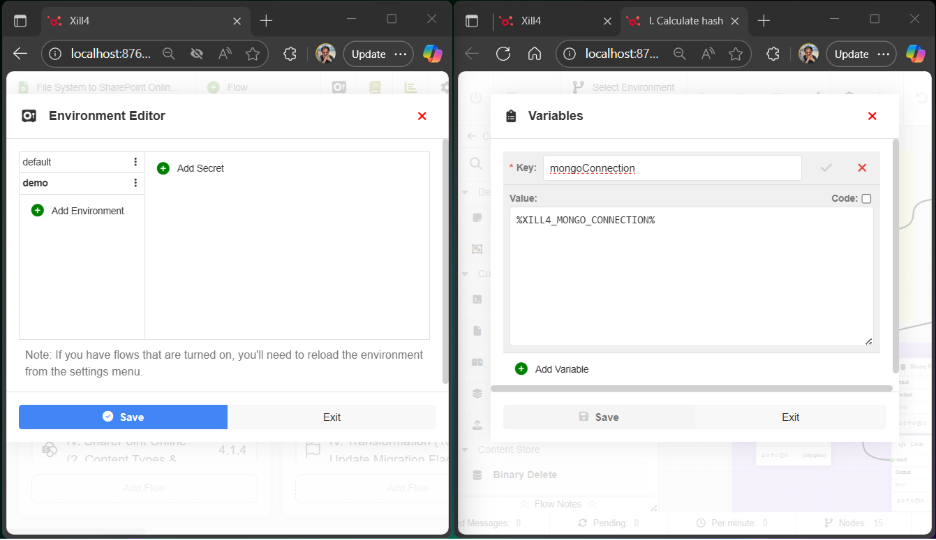Close the I. Calculate hash tab

pyautogui.click(x=735, y=21)
